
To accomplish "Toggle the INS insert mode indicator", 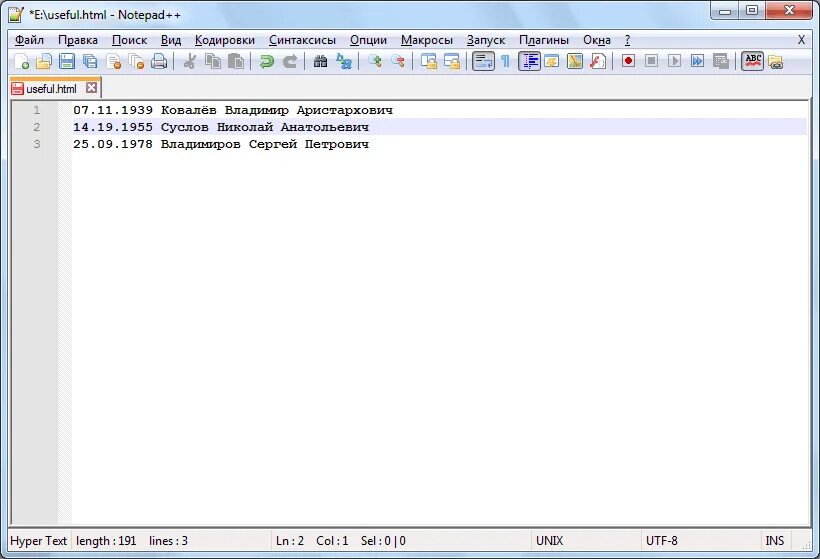I will 775,541.
